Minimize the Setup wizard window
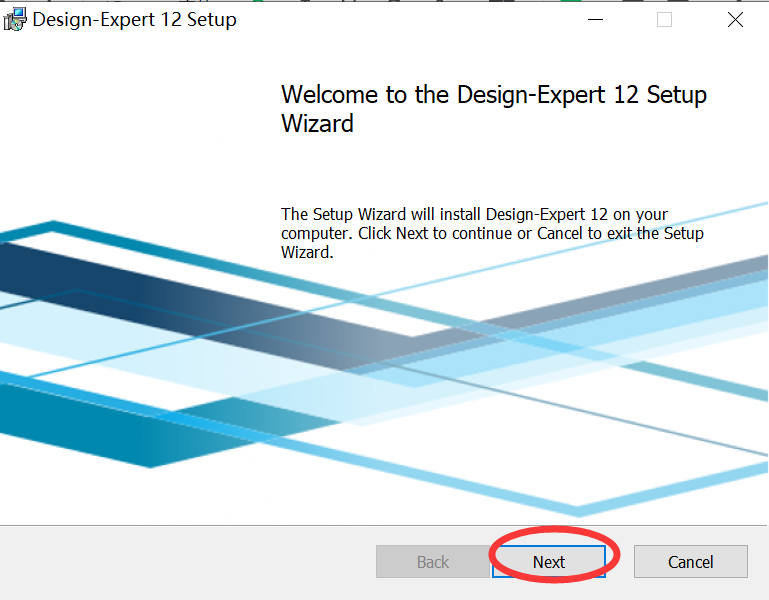 pos(595,20)
